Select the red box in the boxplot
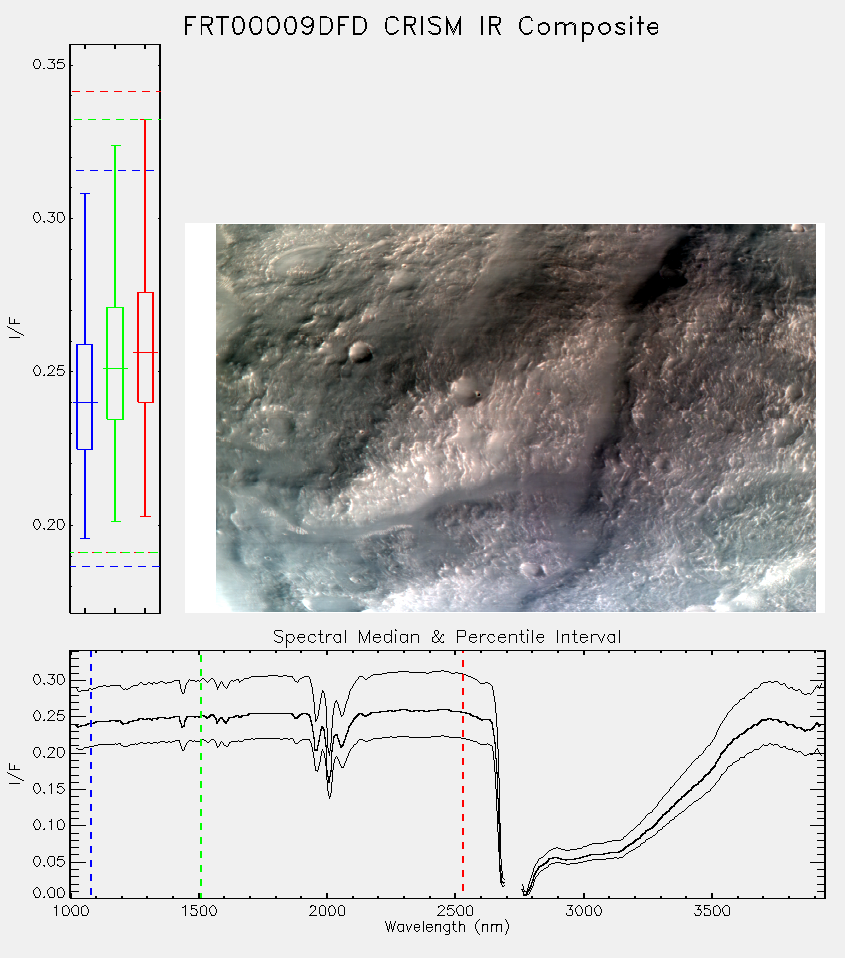This screenshot has height=958, width=845. (145, 347)
